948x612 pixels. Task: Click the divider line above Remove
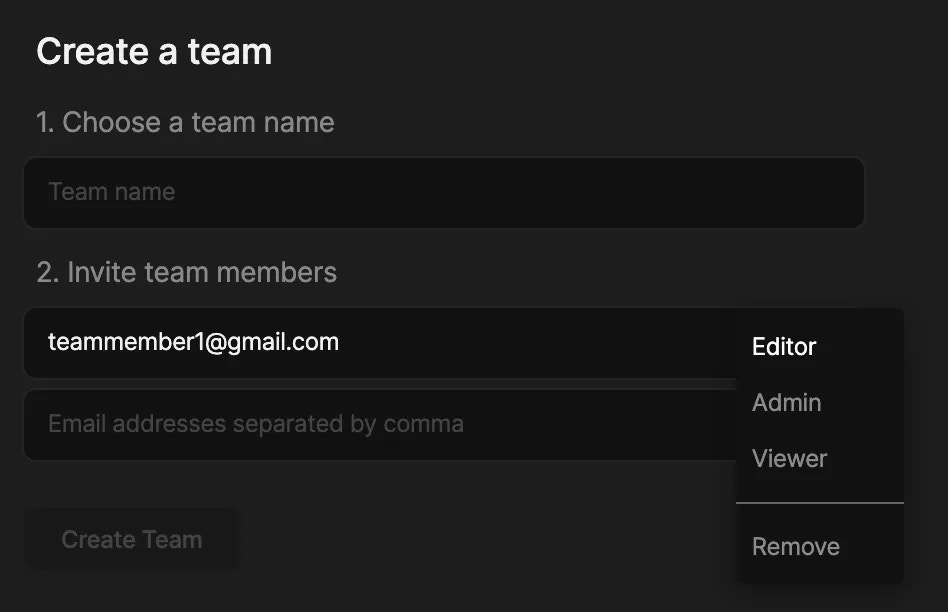(819, 503)
